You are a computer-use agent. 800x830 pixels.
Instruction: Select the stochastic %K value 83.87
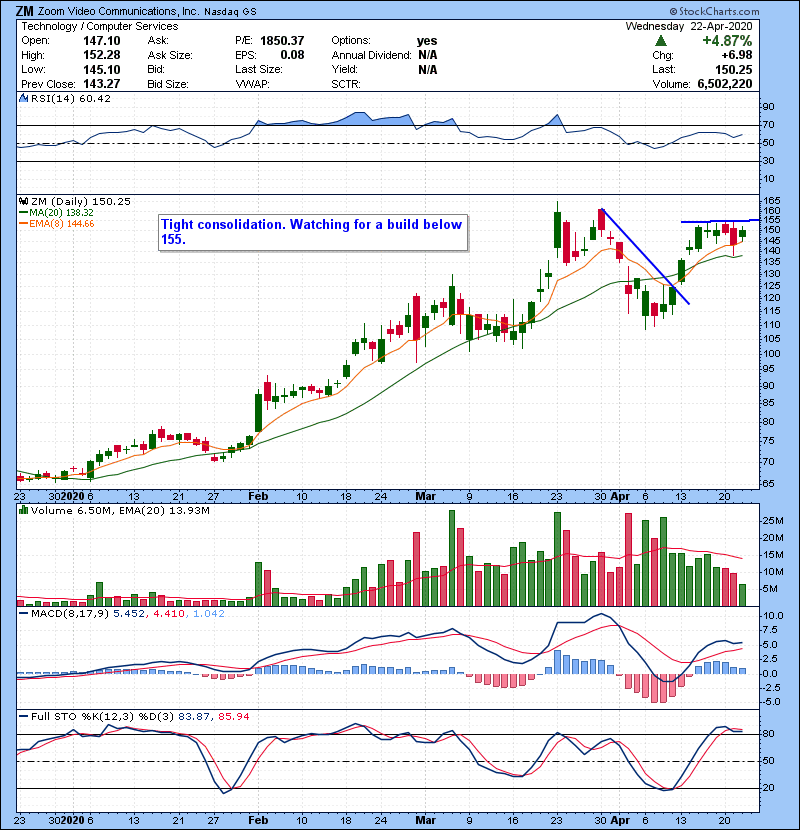coord(194,716)
